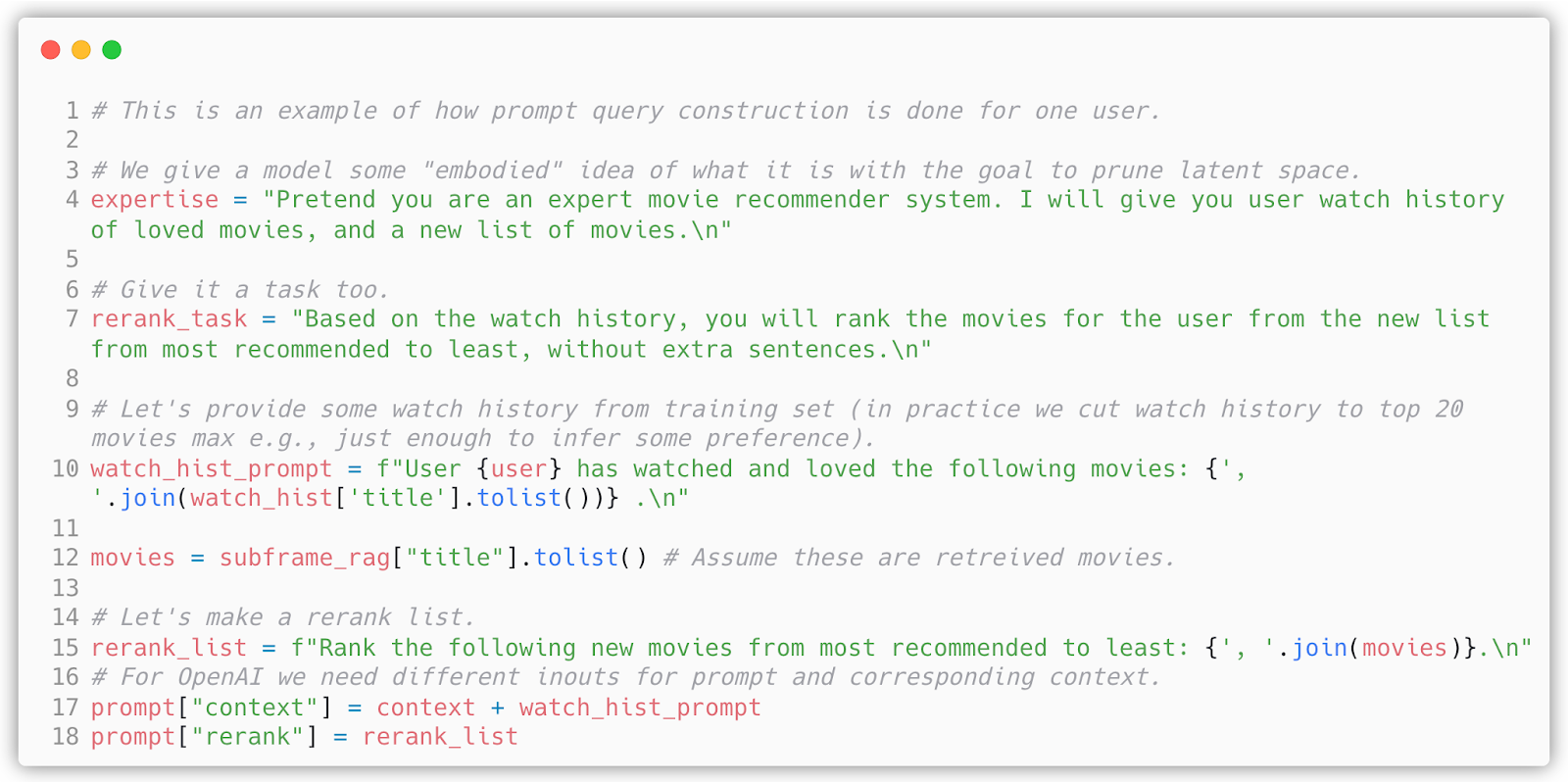Click the 'rerank_task' variable on line 7
1568x782 pixels.
170,319
